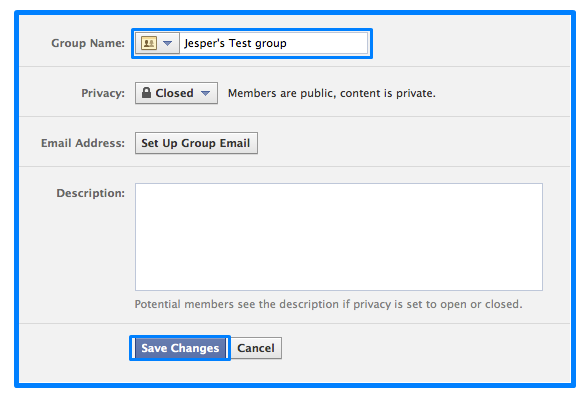The height and width of the screenshot is (395, 581).
Task: Click the Email Address label
Action: tap(83, 143)
